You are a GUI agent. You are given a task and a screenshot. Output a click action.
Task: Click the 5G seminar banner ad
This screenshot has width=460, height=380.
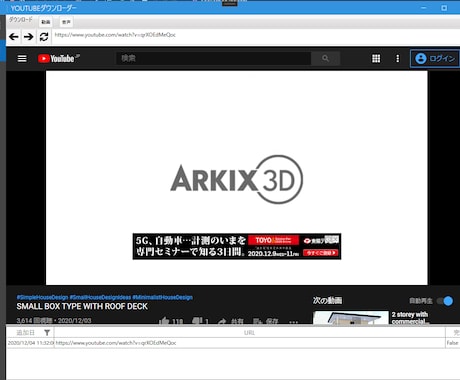coord(237,246)
